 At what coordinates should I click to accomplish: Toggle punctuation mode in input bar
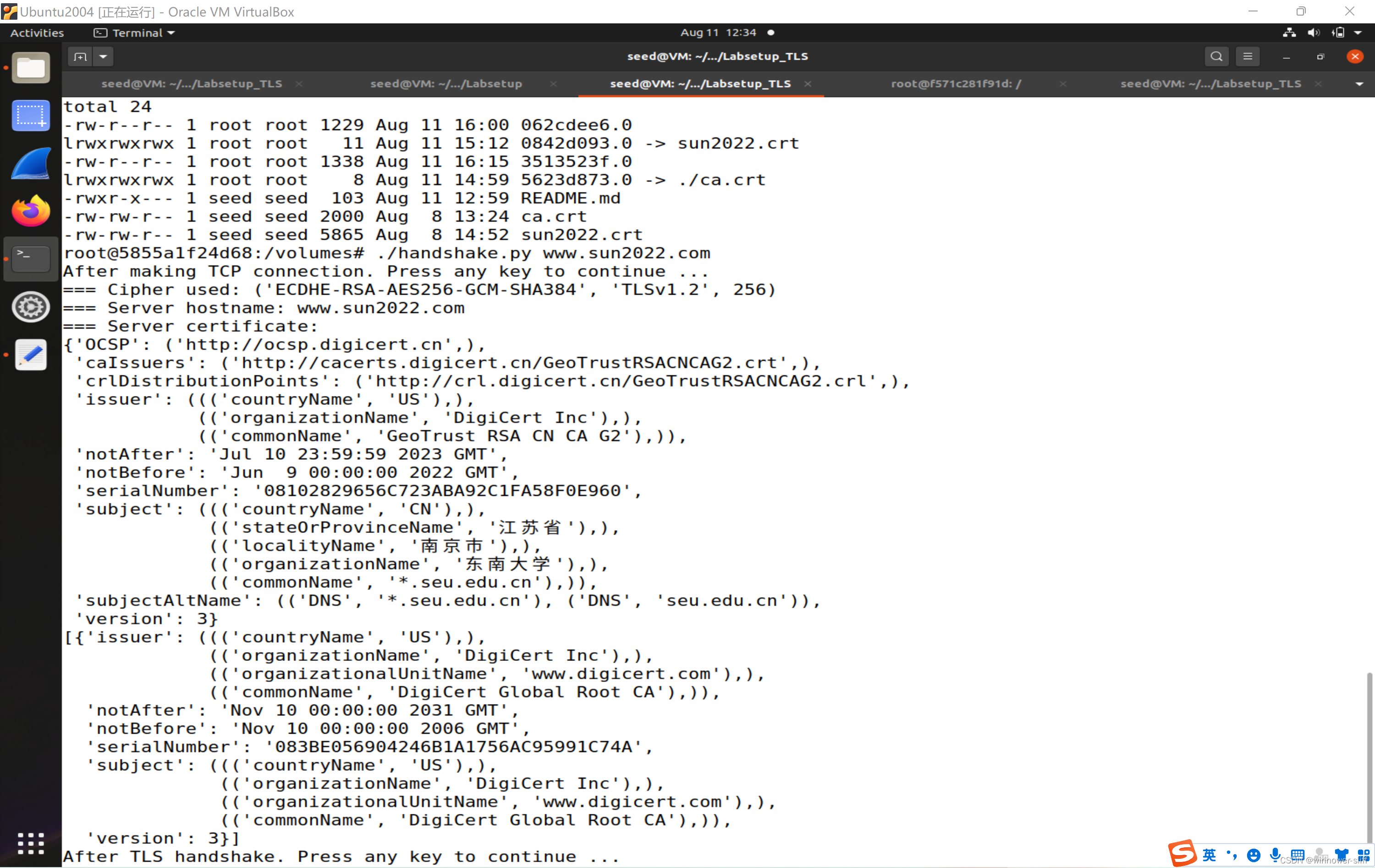pos(1232,855)
